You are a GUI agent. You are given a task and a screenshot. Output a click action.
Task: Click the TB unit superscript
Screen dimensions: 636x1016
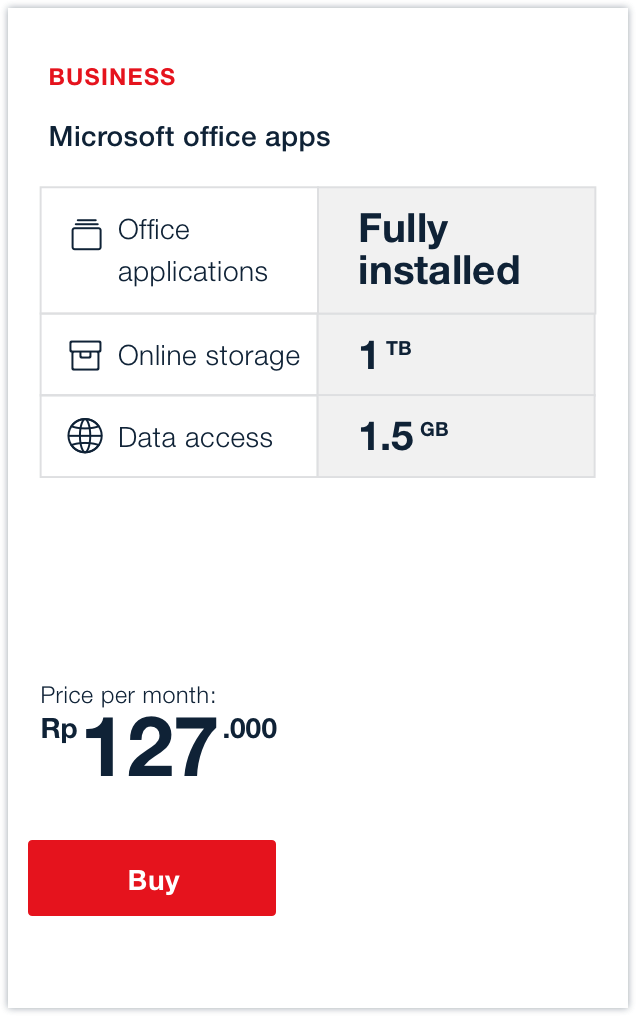coord(398,348)
